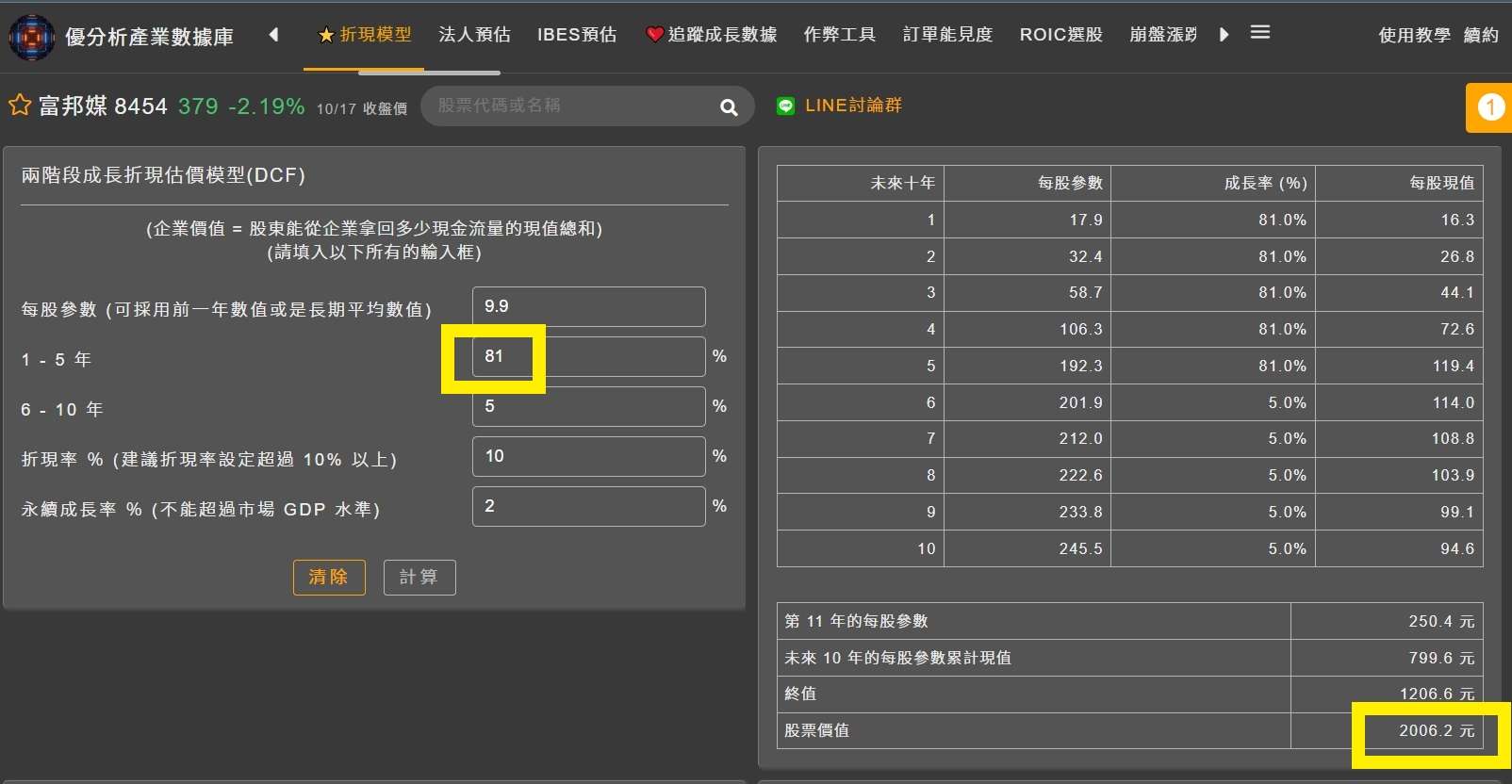Click the 兩階段成長折現估價模型(DCF) title
Screen dimensions: 1512x784
point(163,175)
